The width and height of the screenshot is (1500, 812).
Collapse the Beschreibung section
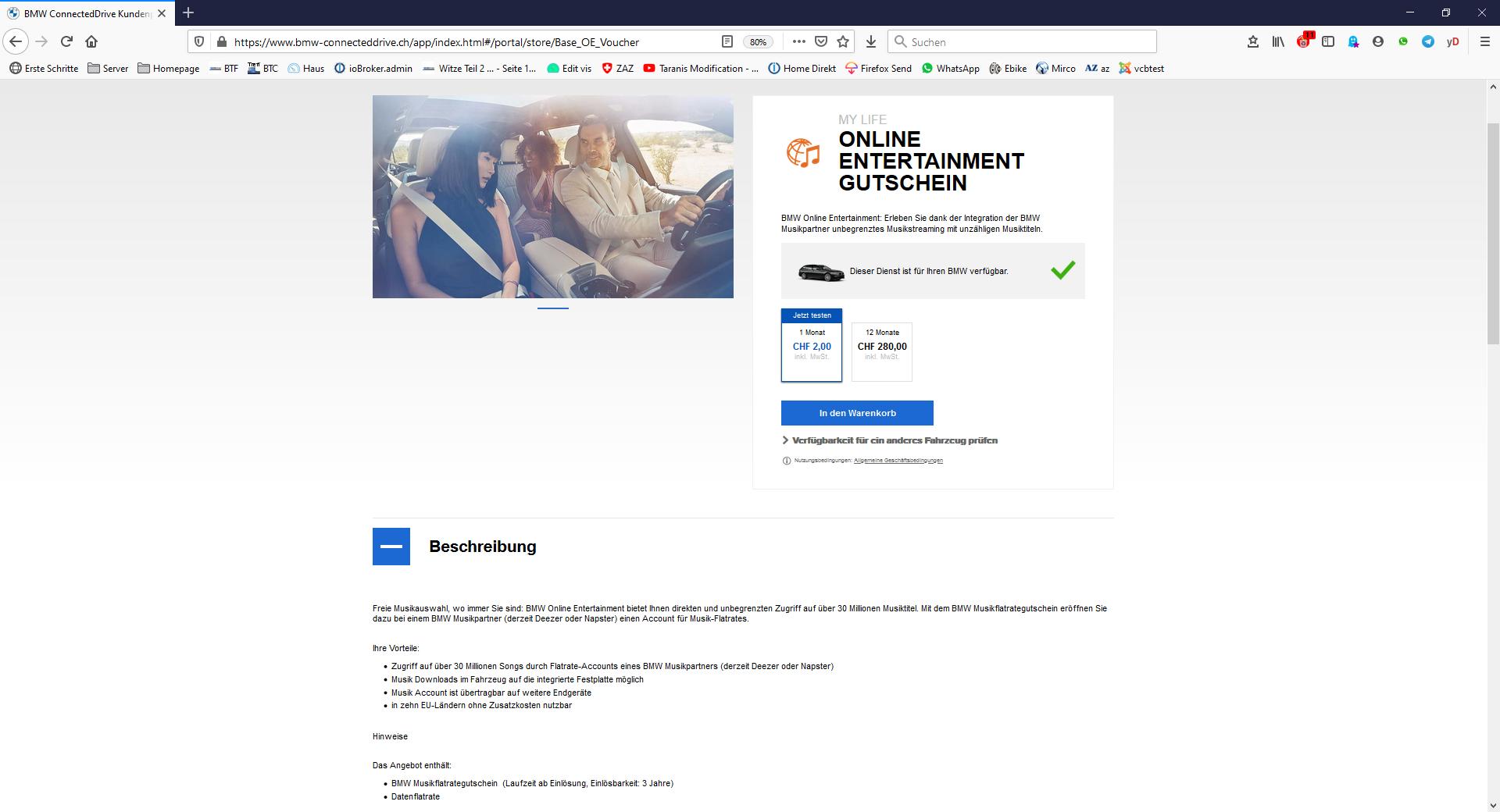(391, 547)
